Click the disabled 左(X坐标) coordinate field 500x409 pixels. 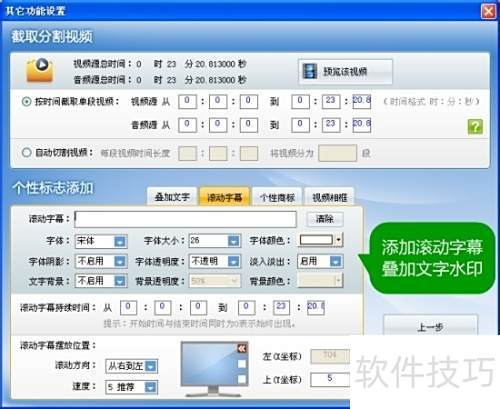click(x=330, y=356)
